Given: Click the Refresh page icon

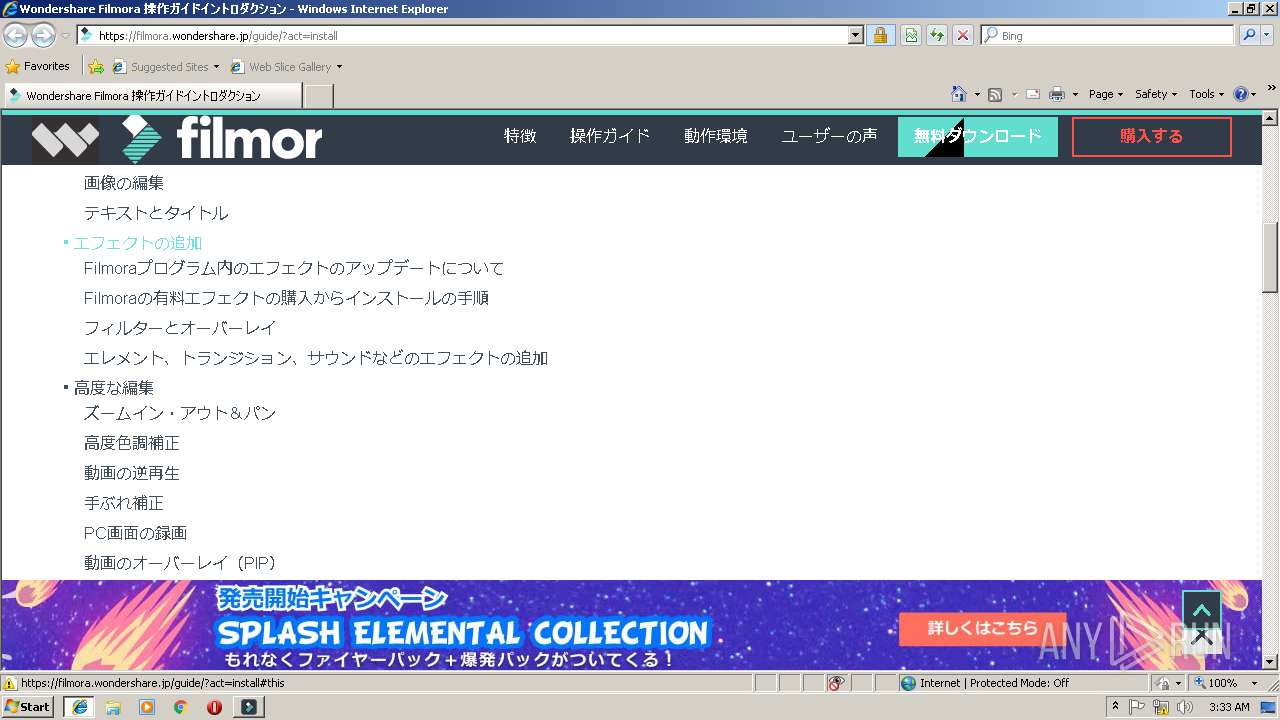Looking at the screenshot, I should [x=936, y=35].
